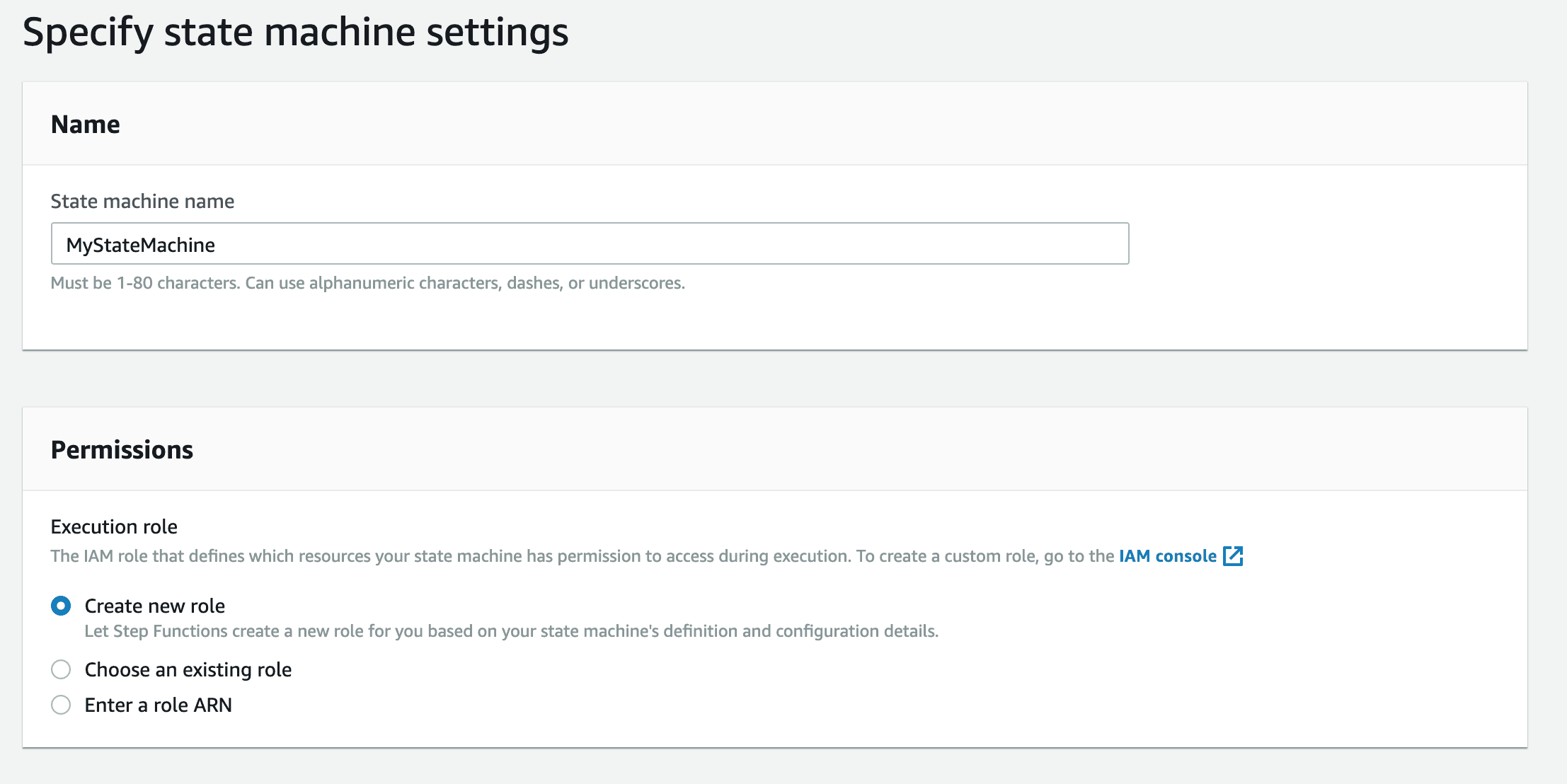The width and height of the screenshot is (1567, 784).
Task: Click the 'Must be 1-80 characters' hint text
Action: coord(368,283)
